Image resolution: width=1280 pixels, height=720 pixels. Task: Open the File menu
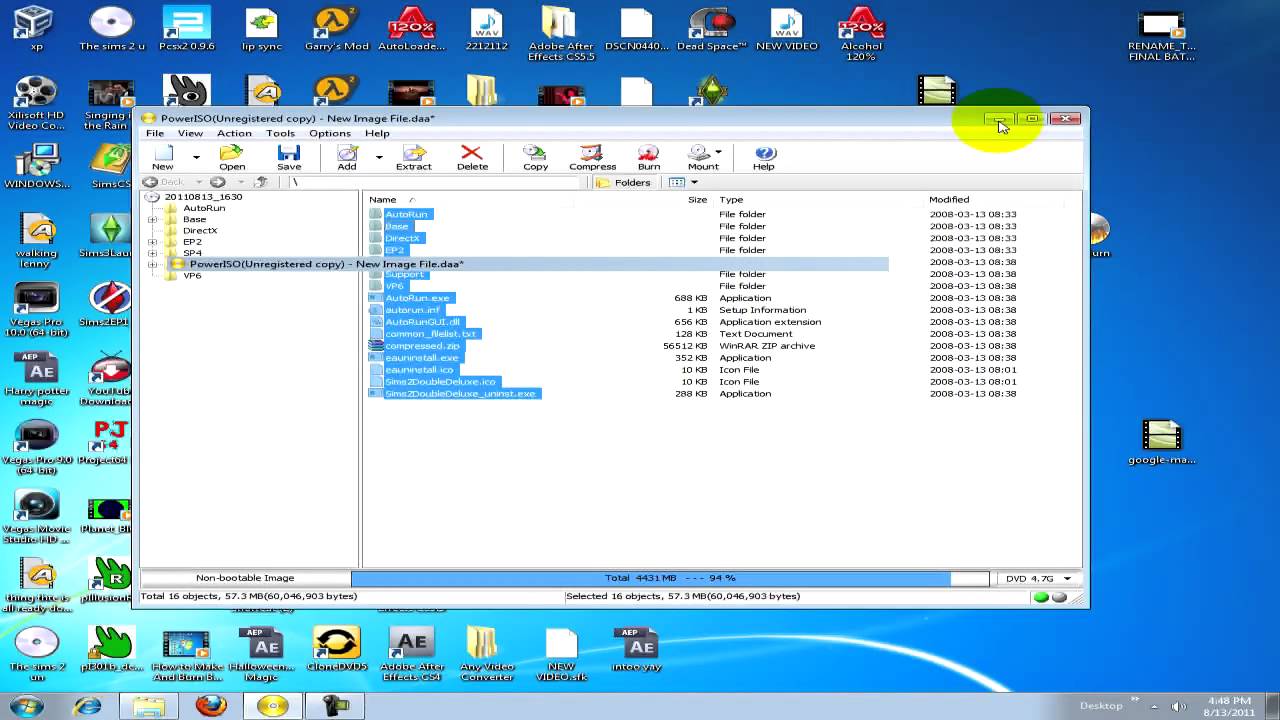point(155,133)
